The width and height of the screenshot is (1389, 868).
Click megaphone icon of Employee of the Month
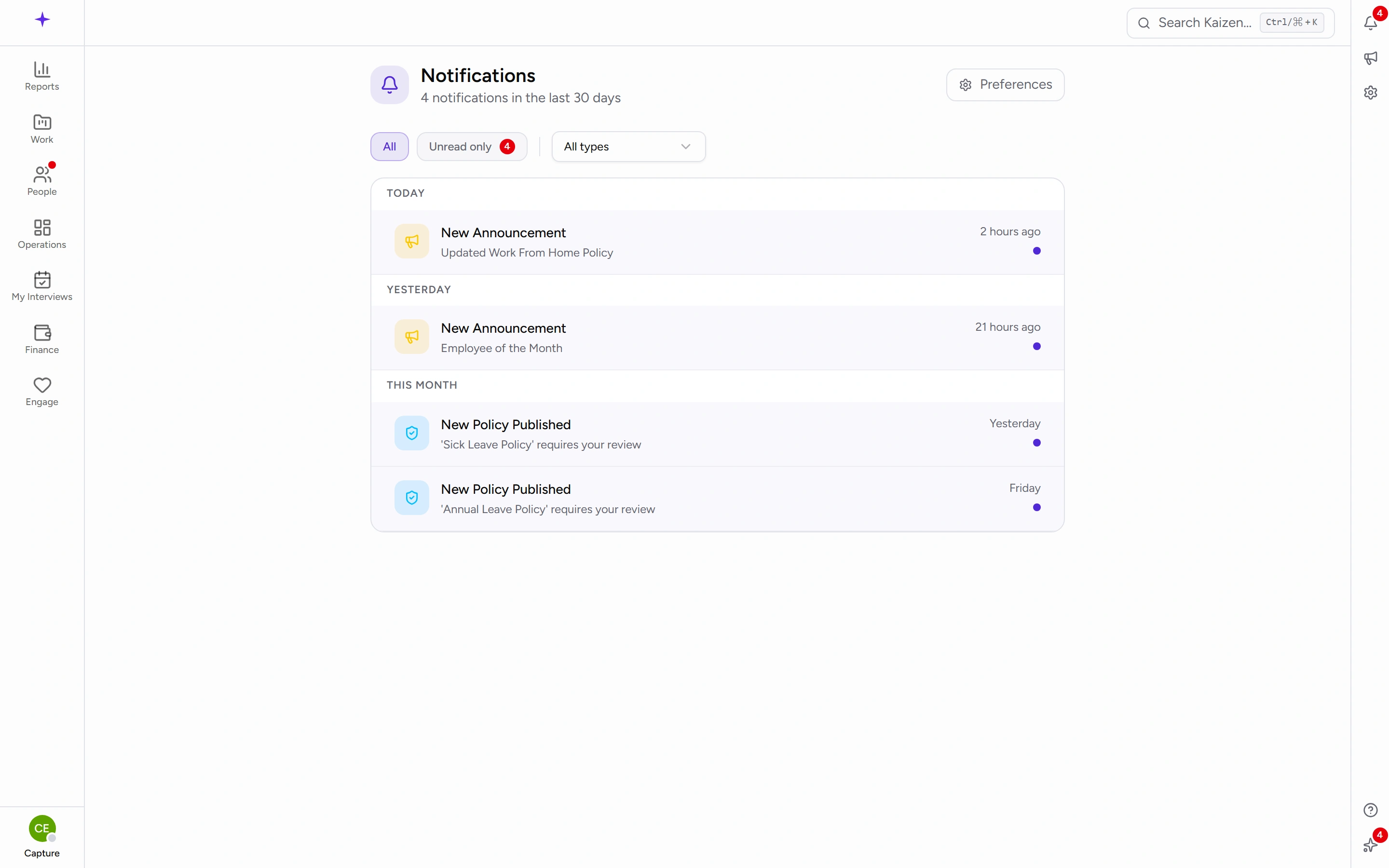[x=411, y=337]
